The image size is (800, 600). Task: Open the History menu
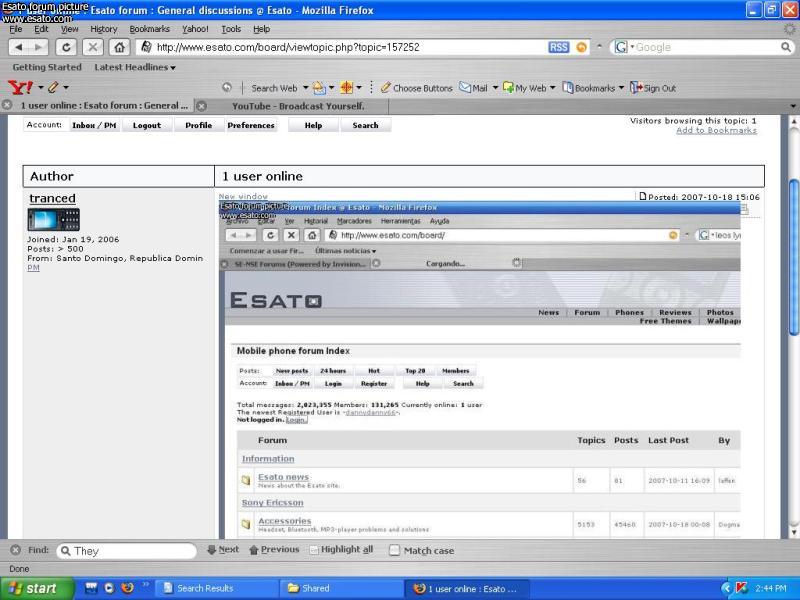coord(104,29)
